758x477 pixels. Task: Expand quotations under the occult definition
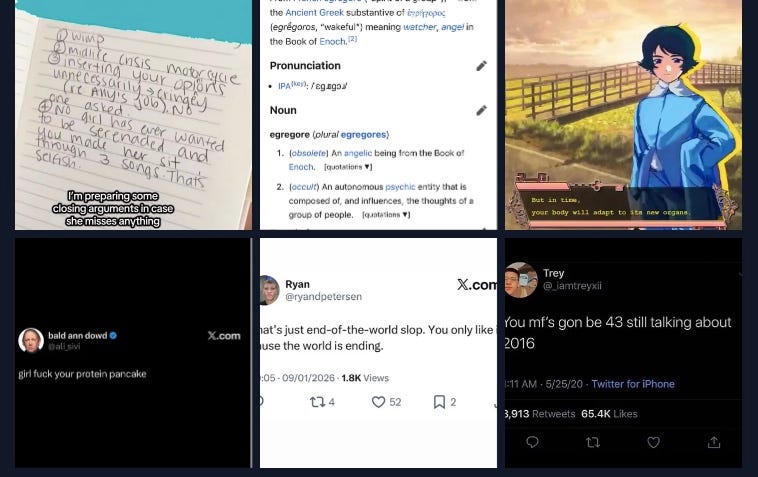pos(386,215)
